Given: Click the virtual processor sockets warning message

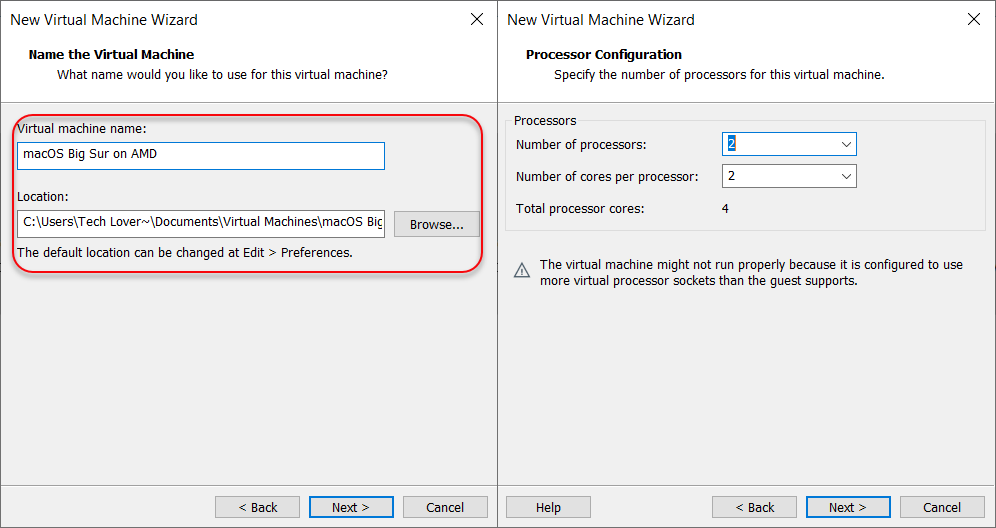Looking at the screenshot, I should (x=751, y=272).
